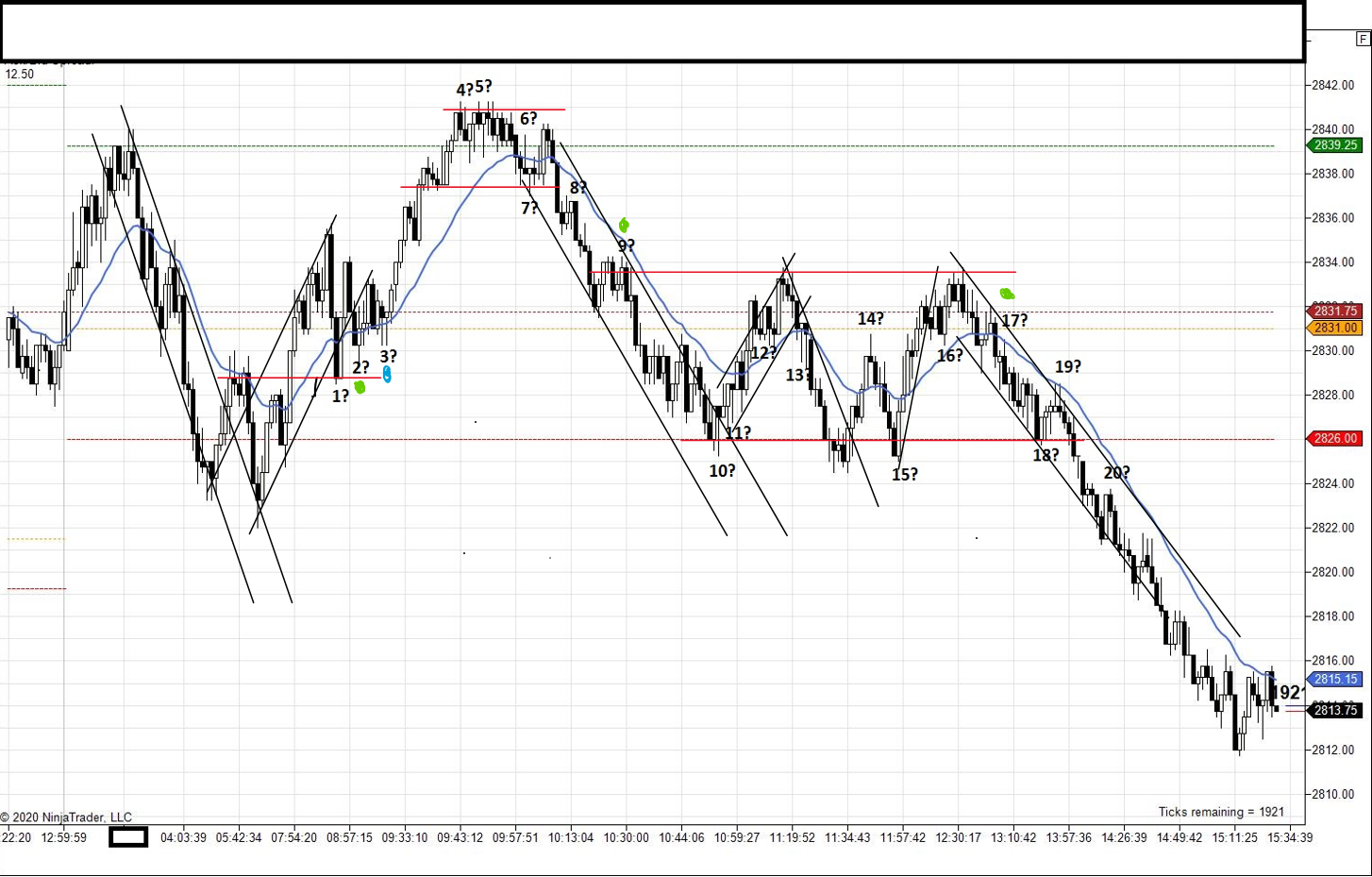Select the green paint mark near label 9?

tap(624, 226)
